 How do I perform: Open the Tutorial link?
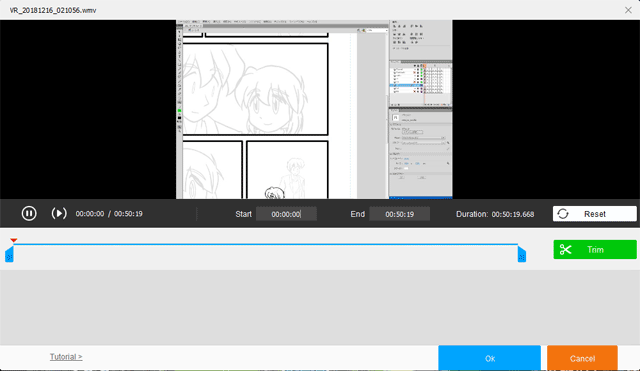66,357
